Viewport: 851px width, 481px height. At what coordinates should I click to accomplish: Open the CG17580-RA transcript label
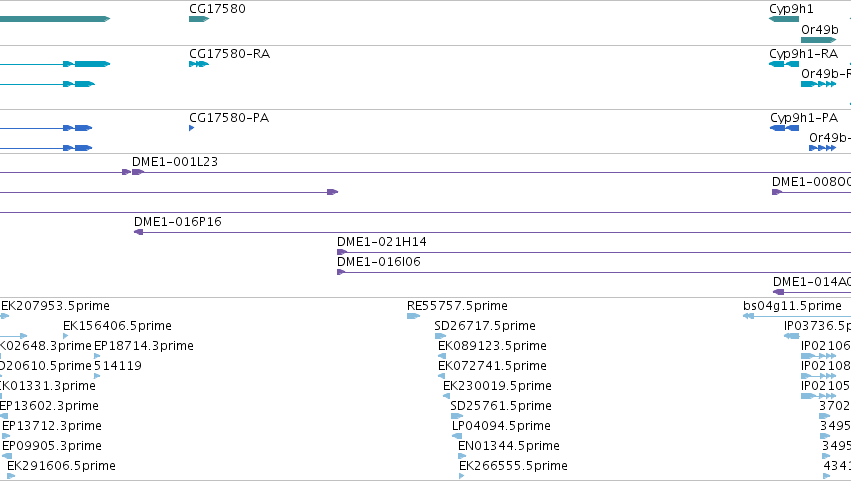pyautogui.click(x=229, y=54)
